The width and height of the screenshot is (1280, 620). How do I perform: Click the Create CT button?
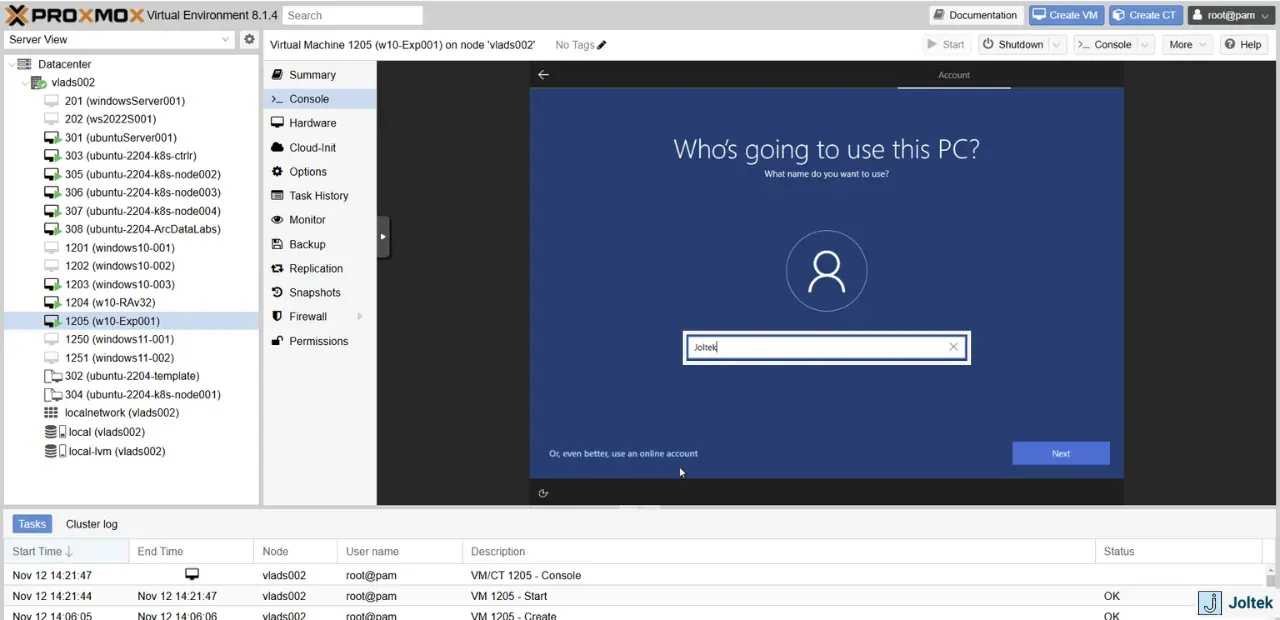tap(1146, 15)
